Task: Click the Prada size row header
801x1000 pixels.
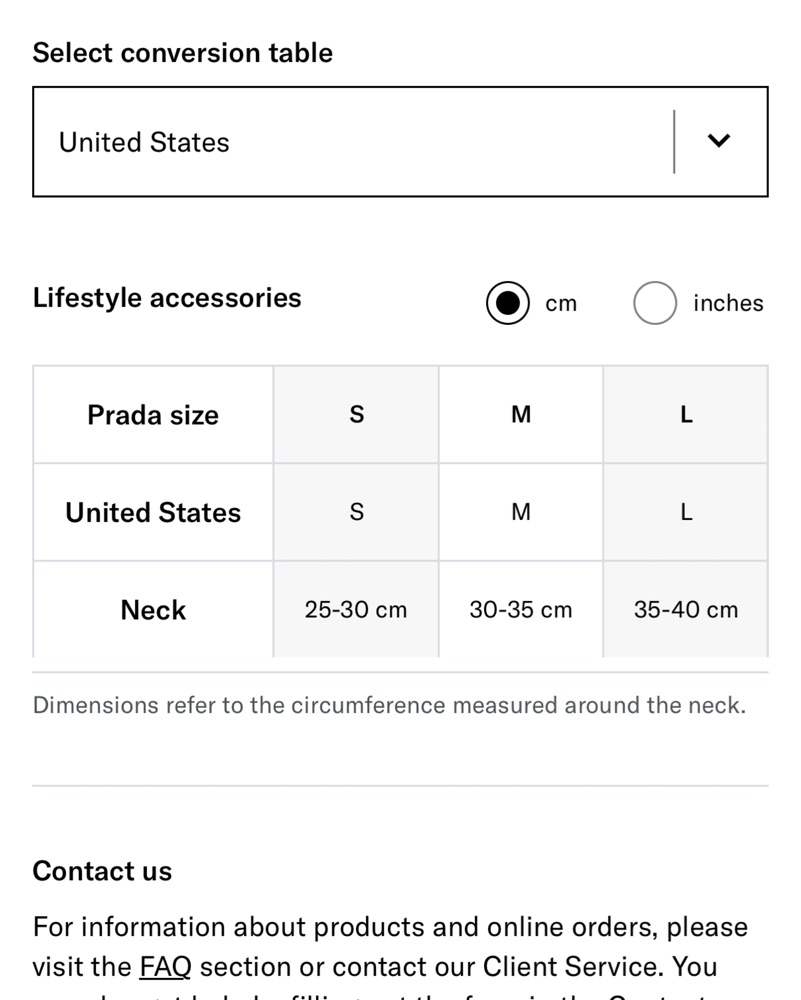Action: (x=153, y=415)
